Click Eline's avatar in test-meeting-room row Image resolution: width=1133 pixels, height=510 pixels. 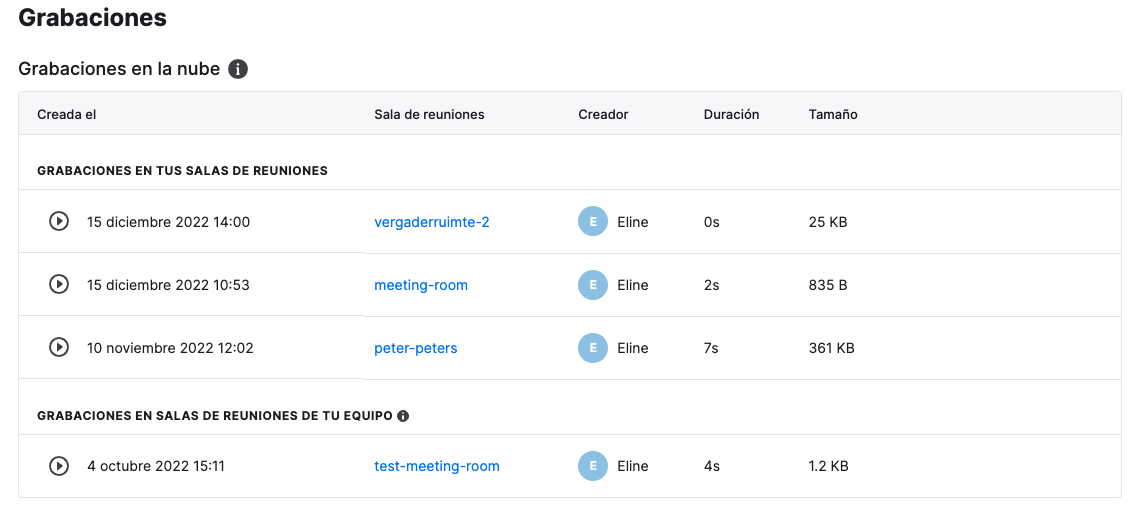[593, 466]
